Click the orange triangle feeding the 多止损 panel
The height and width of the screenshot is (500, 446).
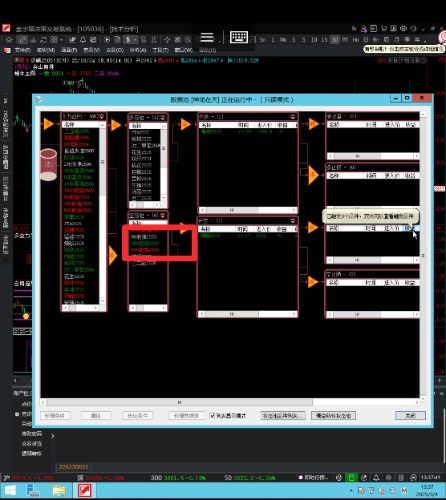(313, 175)
